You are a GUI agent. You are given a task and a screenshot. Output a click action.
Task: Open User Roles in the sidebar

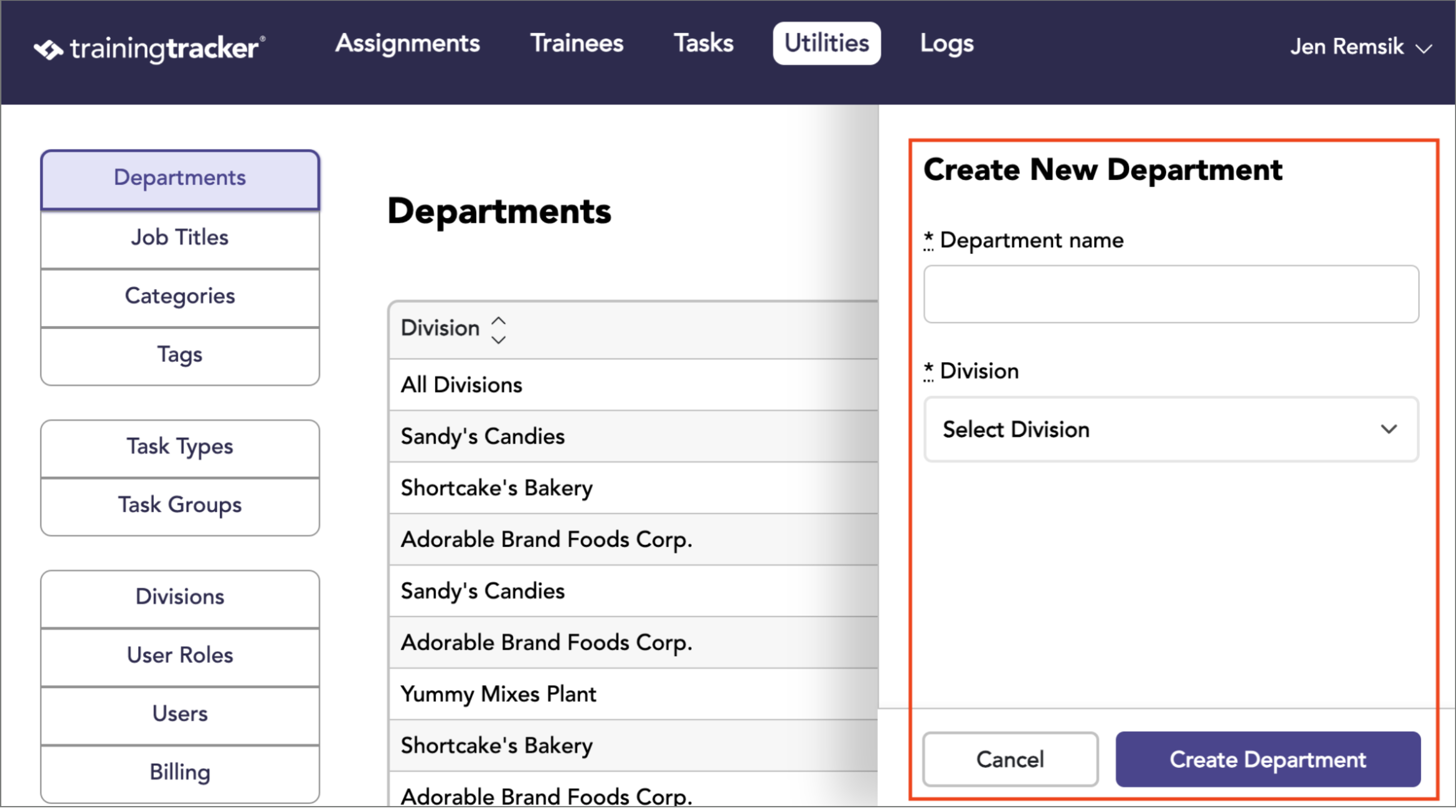click(x=180, y=656)
